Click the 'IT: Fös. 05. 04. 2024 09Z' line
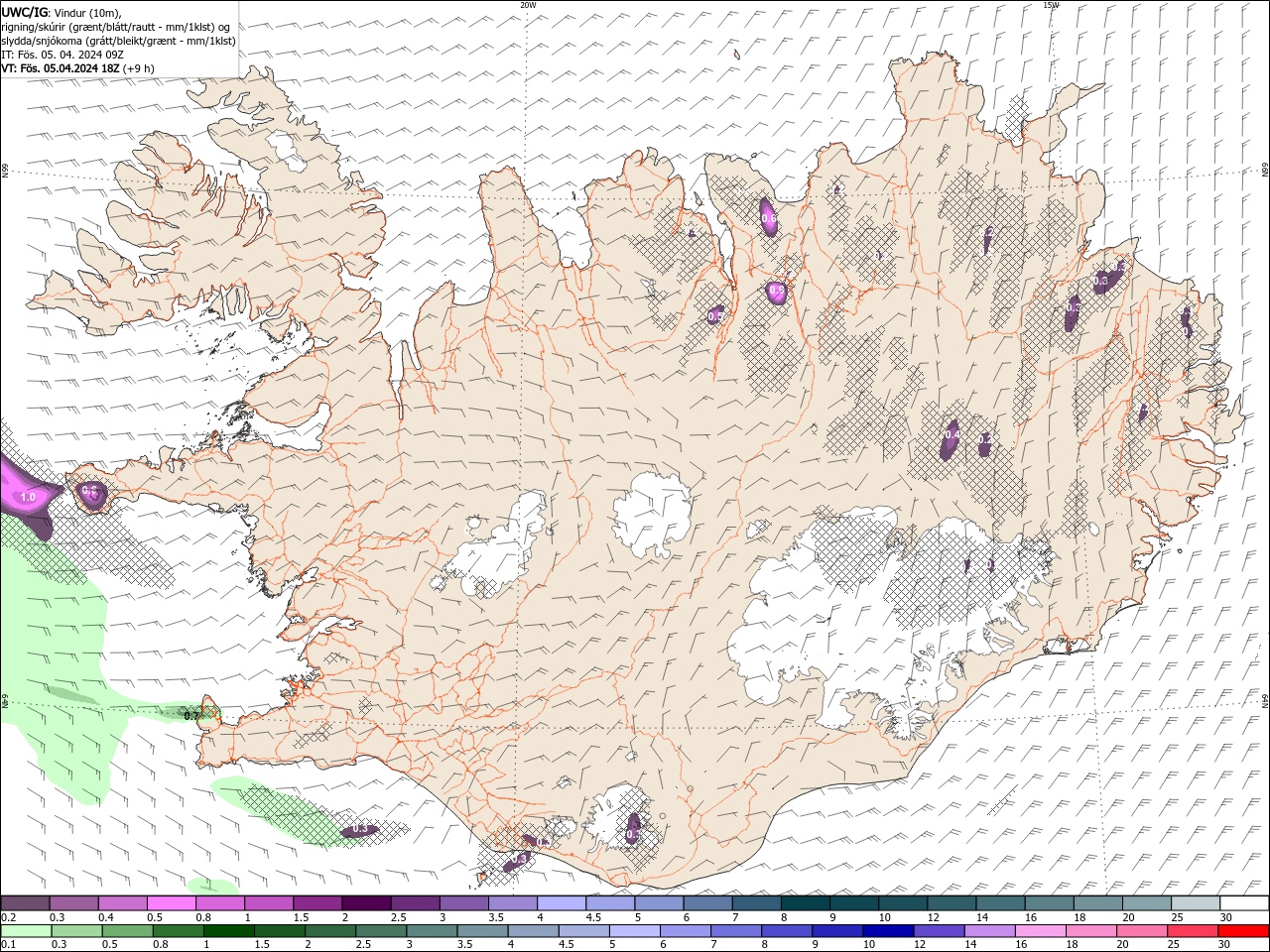This screenshot has height=952, width=1270. 63,55
